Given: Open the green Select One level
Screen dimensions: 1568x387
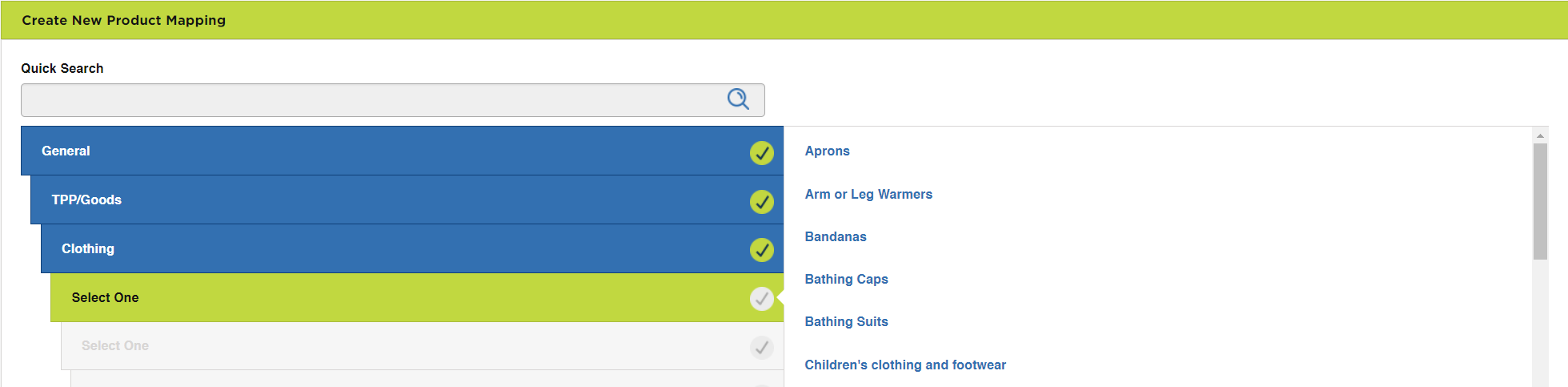Looking at the screenshot, I should (417, 297).
